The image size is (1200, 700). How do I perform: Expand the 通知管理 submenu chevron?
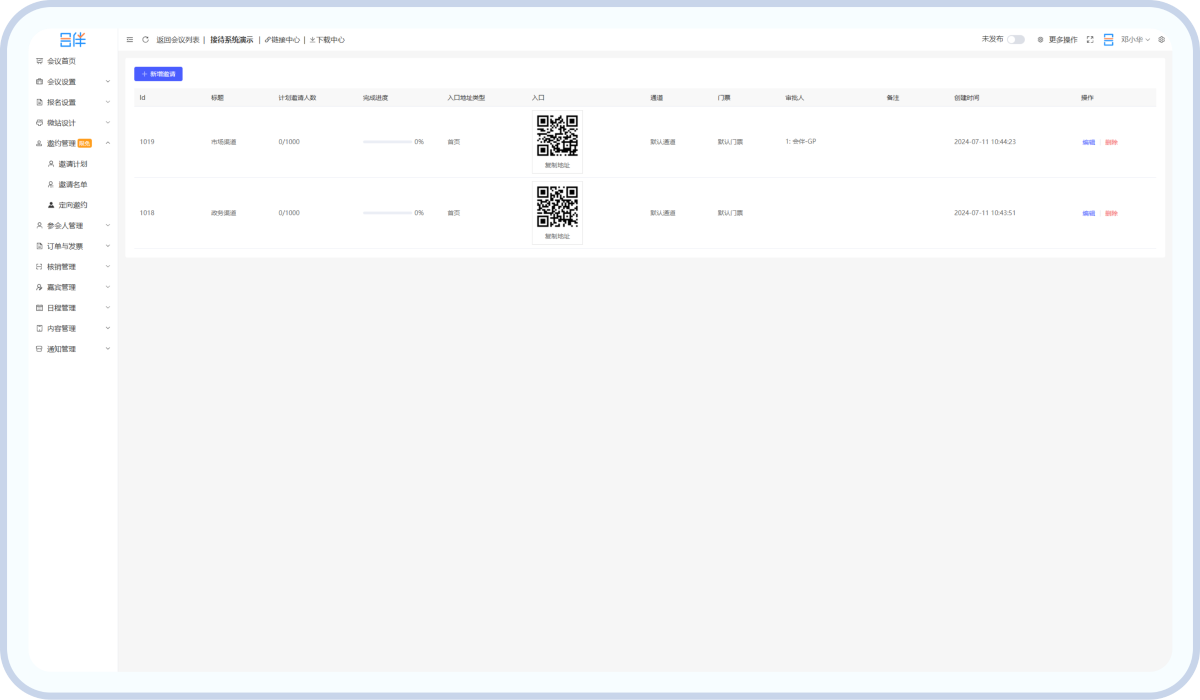108,349
